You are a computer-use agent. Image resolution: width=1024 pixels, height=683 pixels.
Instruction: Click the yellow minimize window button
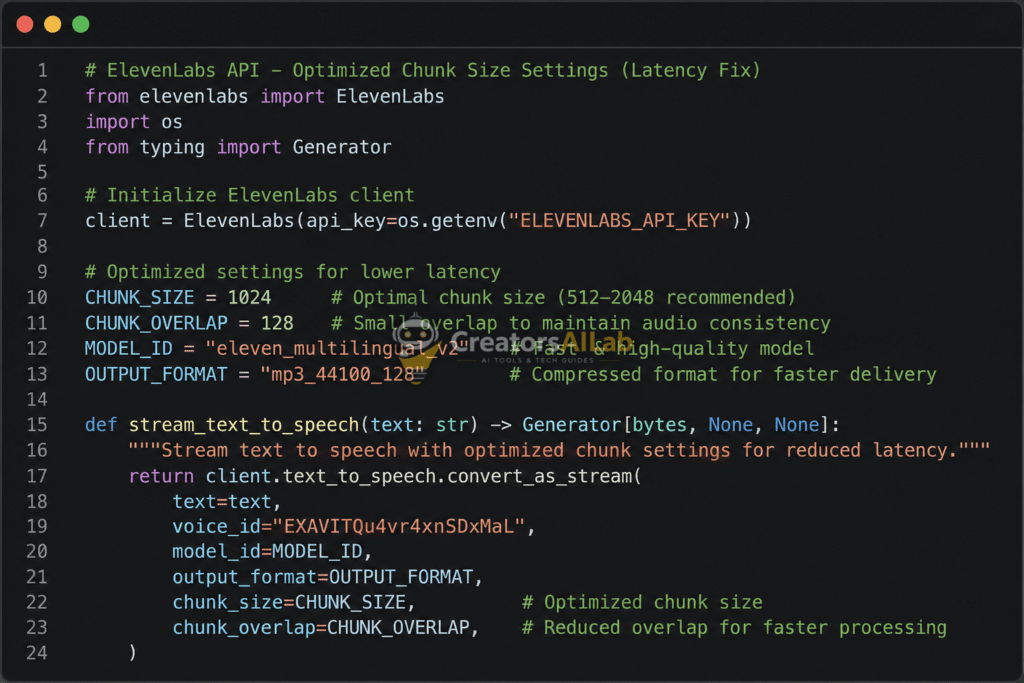click(53, 24)
